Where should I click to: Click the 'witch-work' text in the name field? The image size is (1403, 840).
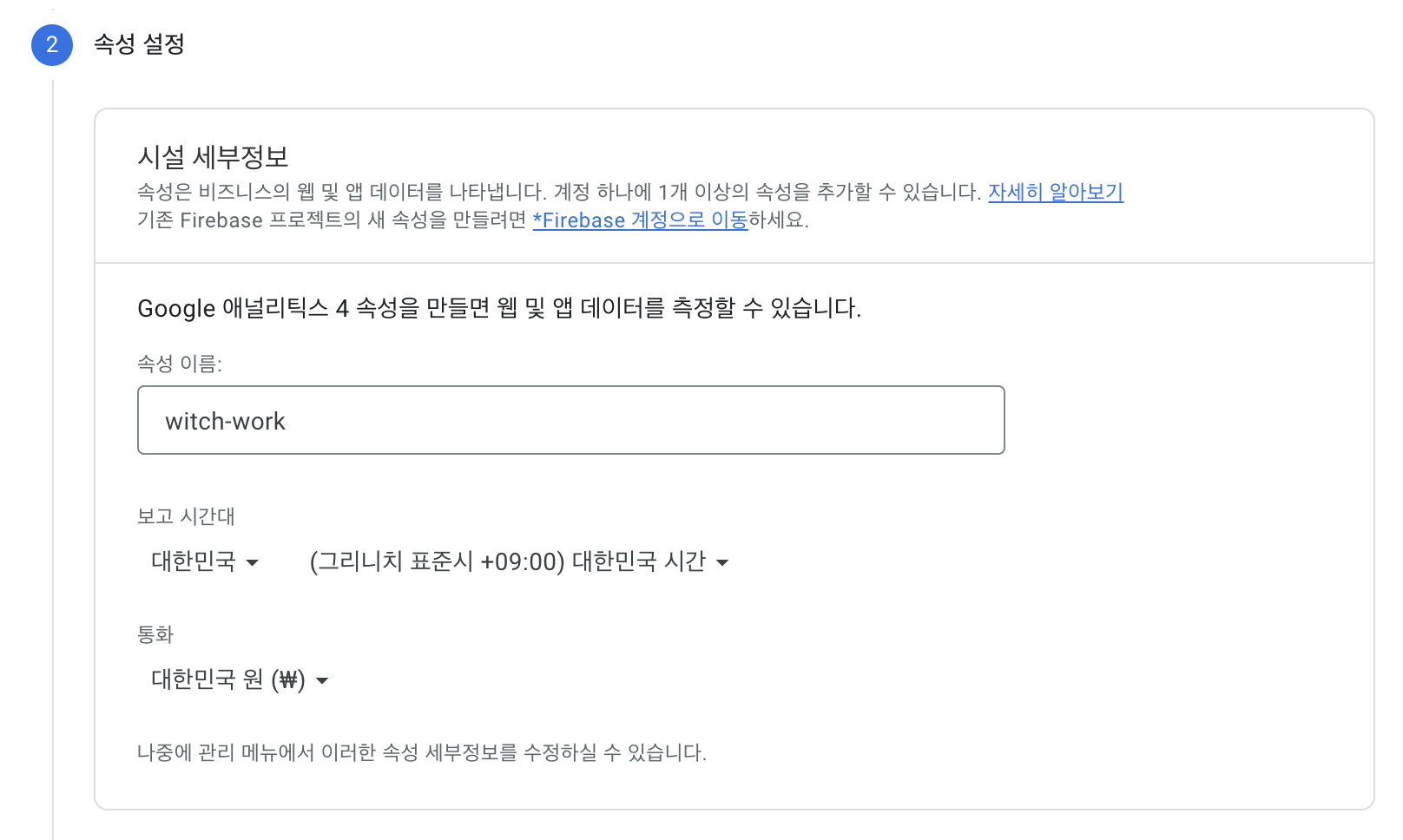point(225,421)
